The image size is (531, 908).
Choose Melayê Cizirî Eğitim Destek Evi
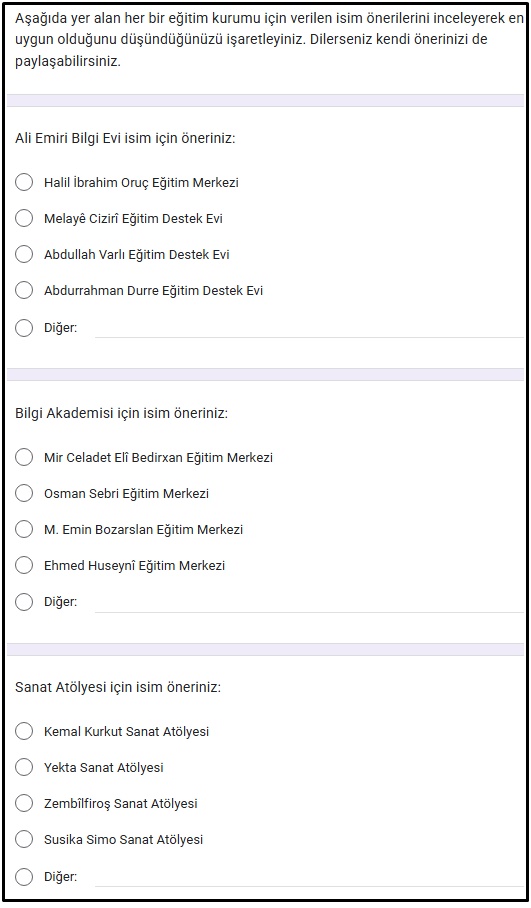pyautogui.click(x=24, y=218)
